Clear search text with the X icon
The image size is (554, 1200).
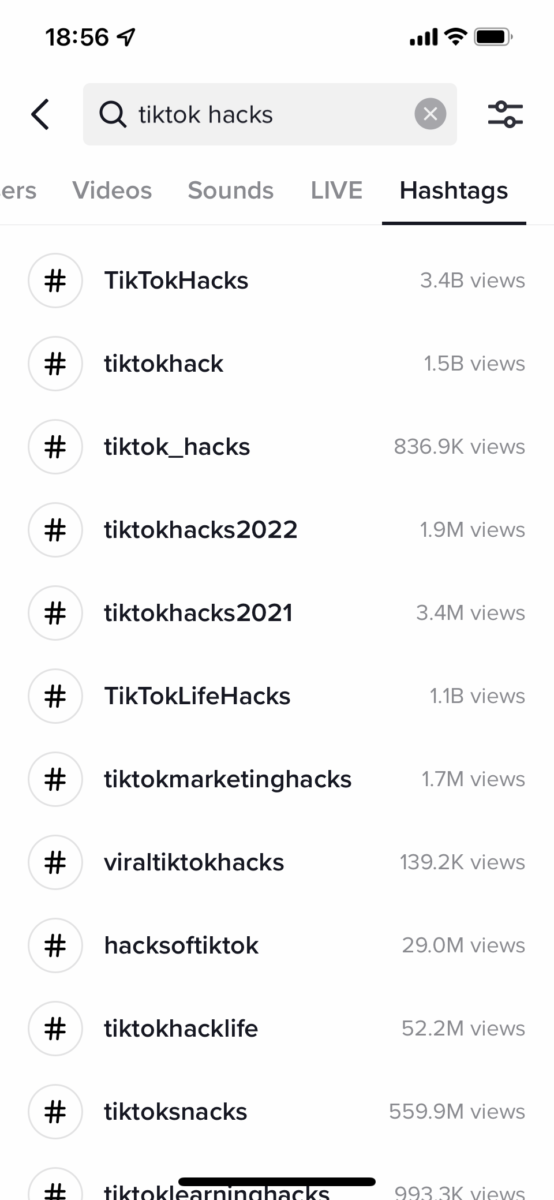[430, 114]
